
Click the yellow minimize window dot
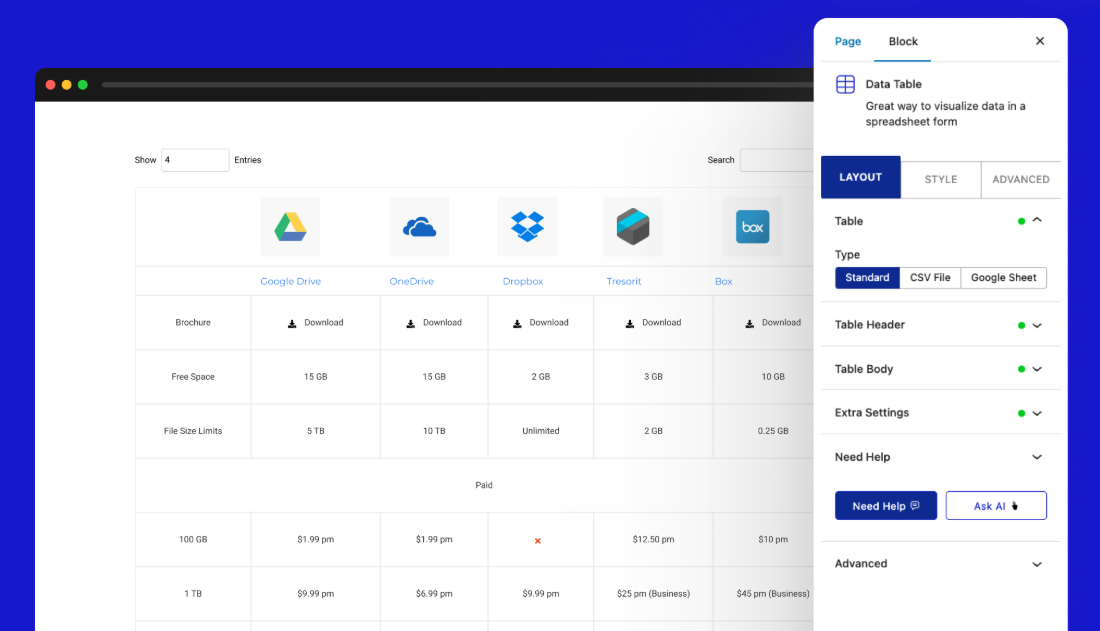(x=67, y=85)
